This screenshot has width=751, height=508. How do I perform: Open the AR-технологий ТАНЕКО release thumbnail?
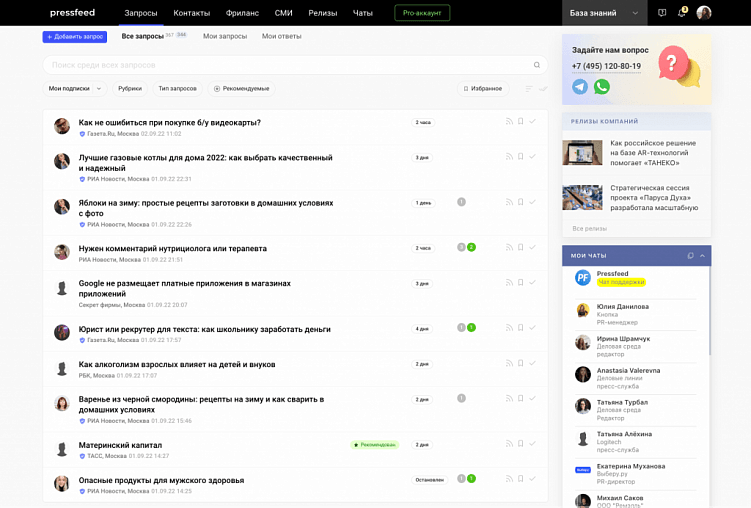tap(582, 152)
